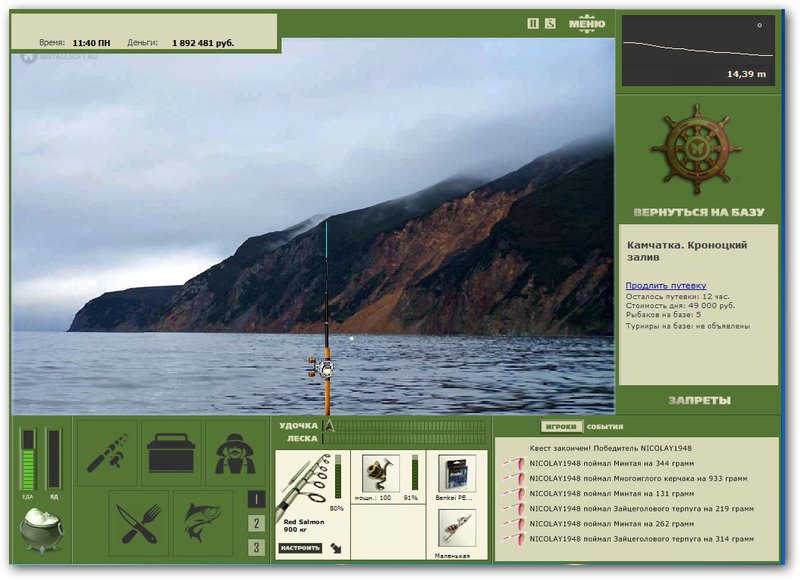Open the ЗАПРЕТЫ restrictions section
This screenshot has width=800, height=580.
699,400
